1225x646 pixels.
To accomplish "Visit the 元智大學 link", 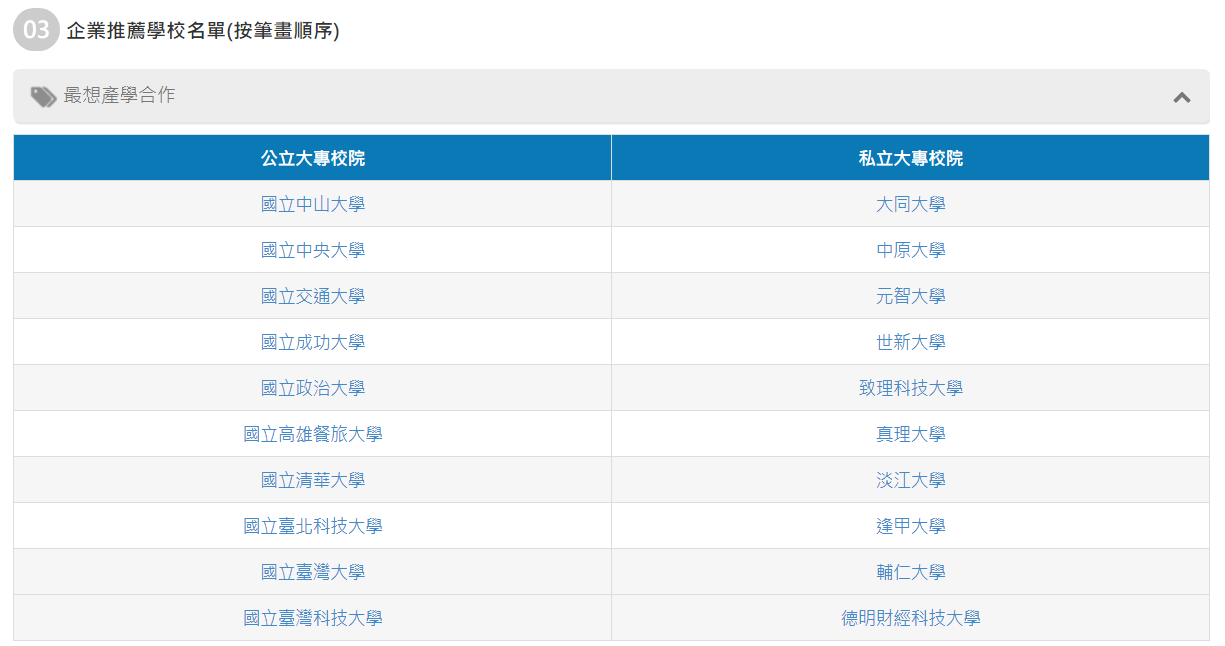I will (911, 296).
